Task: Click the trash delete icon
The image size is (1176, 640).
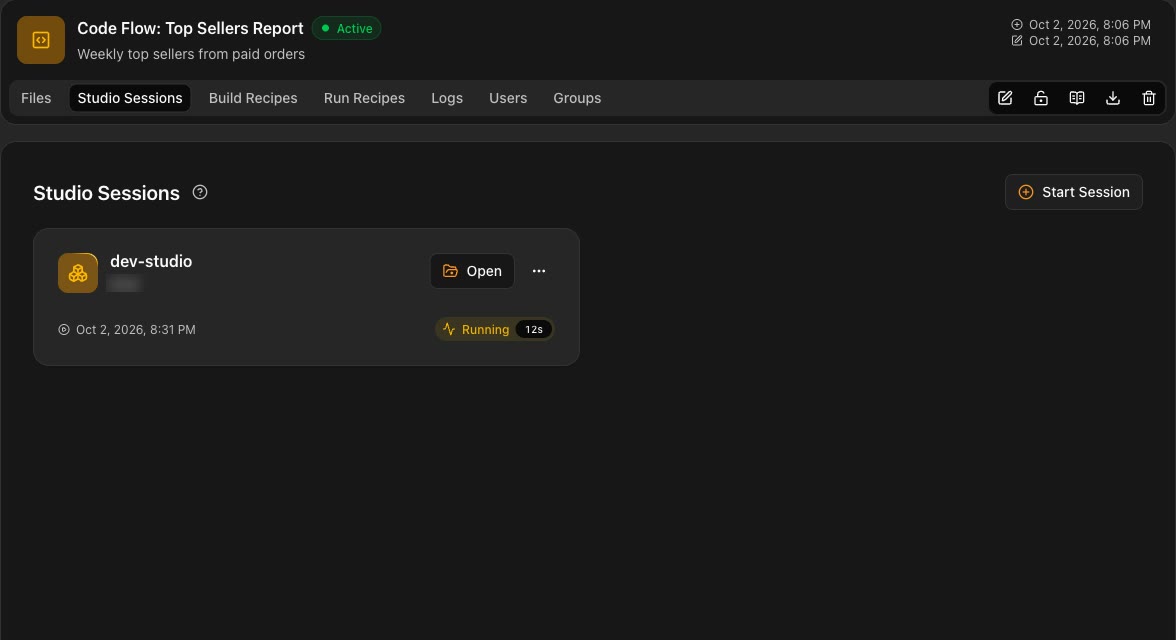Action: [1148, 98]
